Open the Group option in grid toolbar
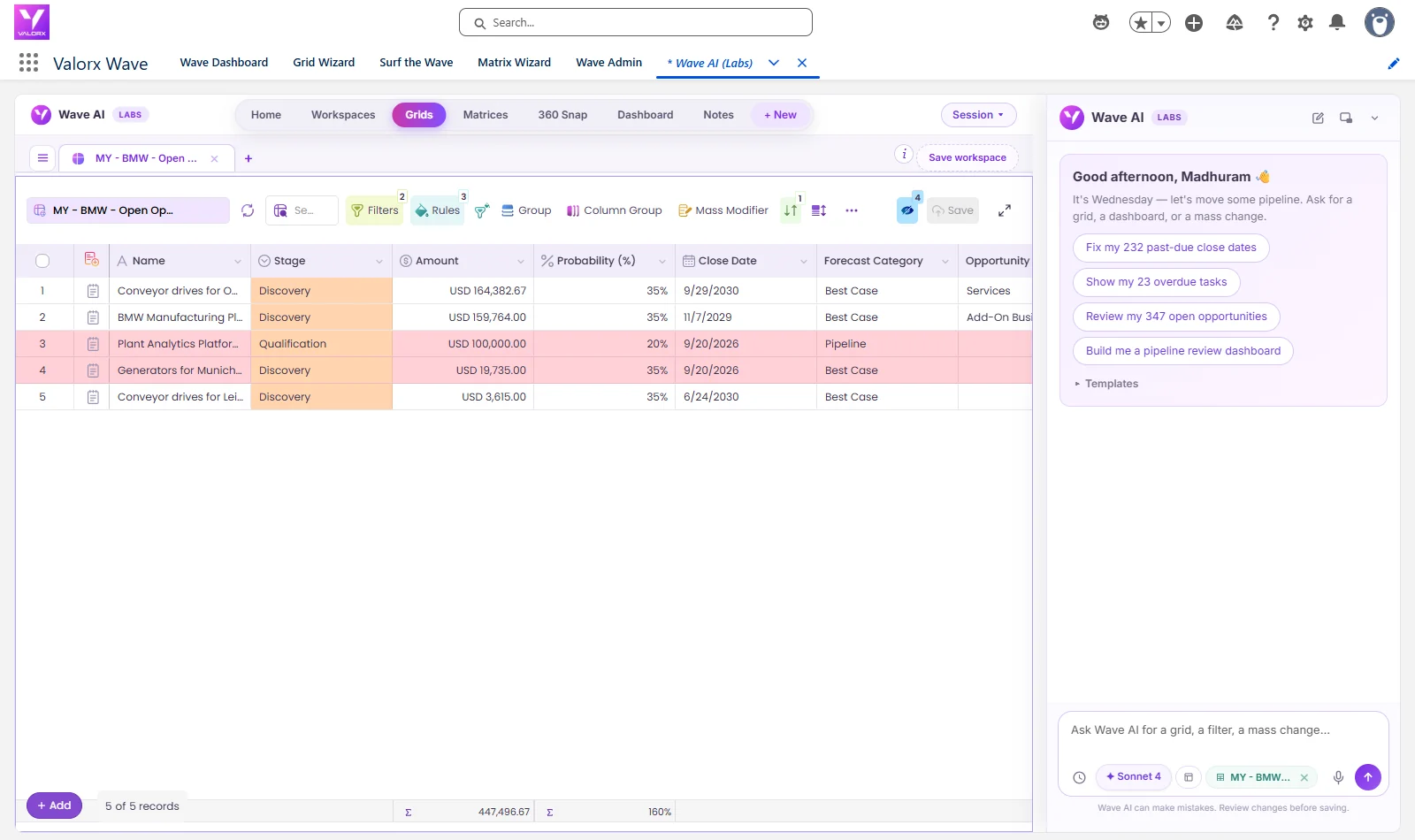 526,210
